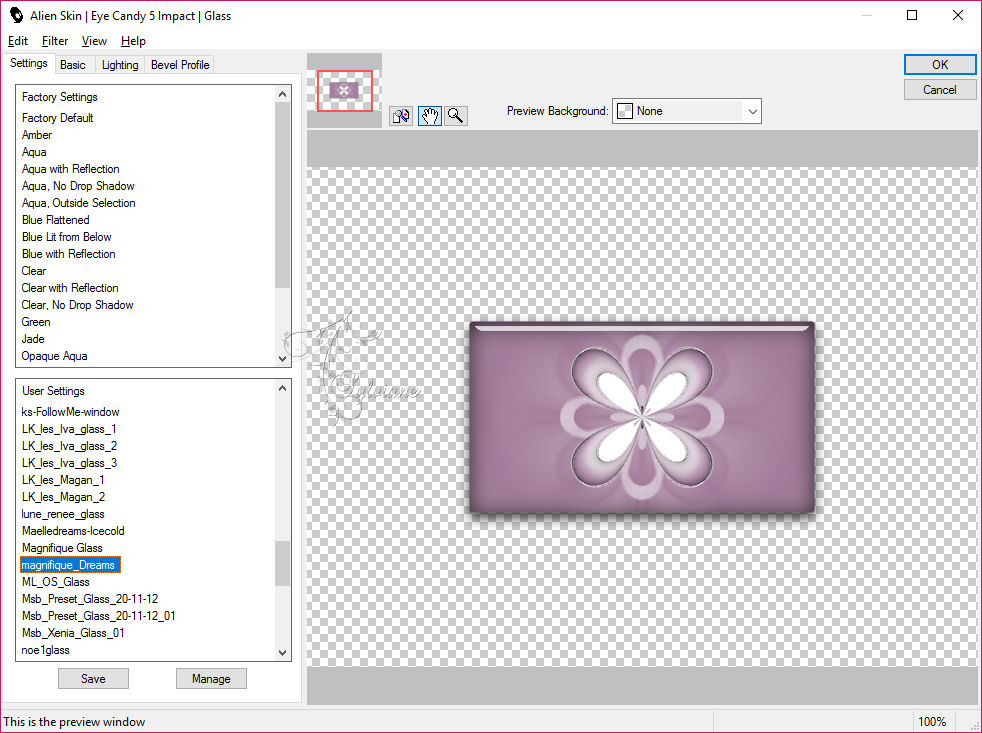Image resolution: width=982 pixels, height=733 pixels.
Task: Select ML_OS_Glass user setting
Action: click(56, 581)
